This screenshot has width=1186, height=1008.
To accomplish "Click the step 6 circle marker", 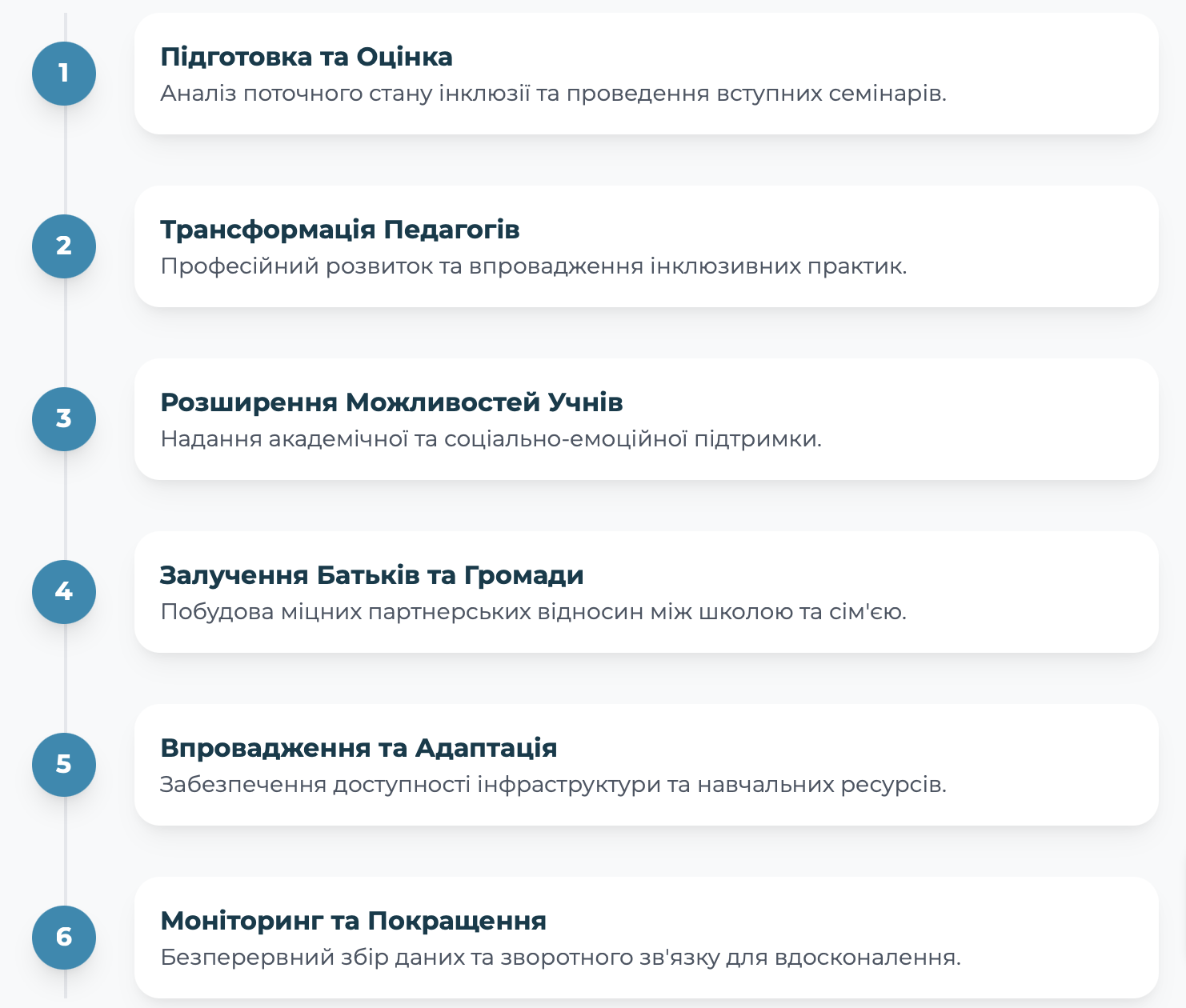I will tap(64, 938).
